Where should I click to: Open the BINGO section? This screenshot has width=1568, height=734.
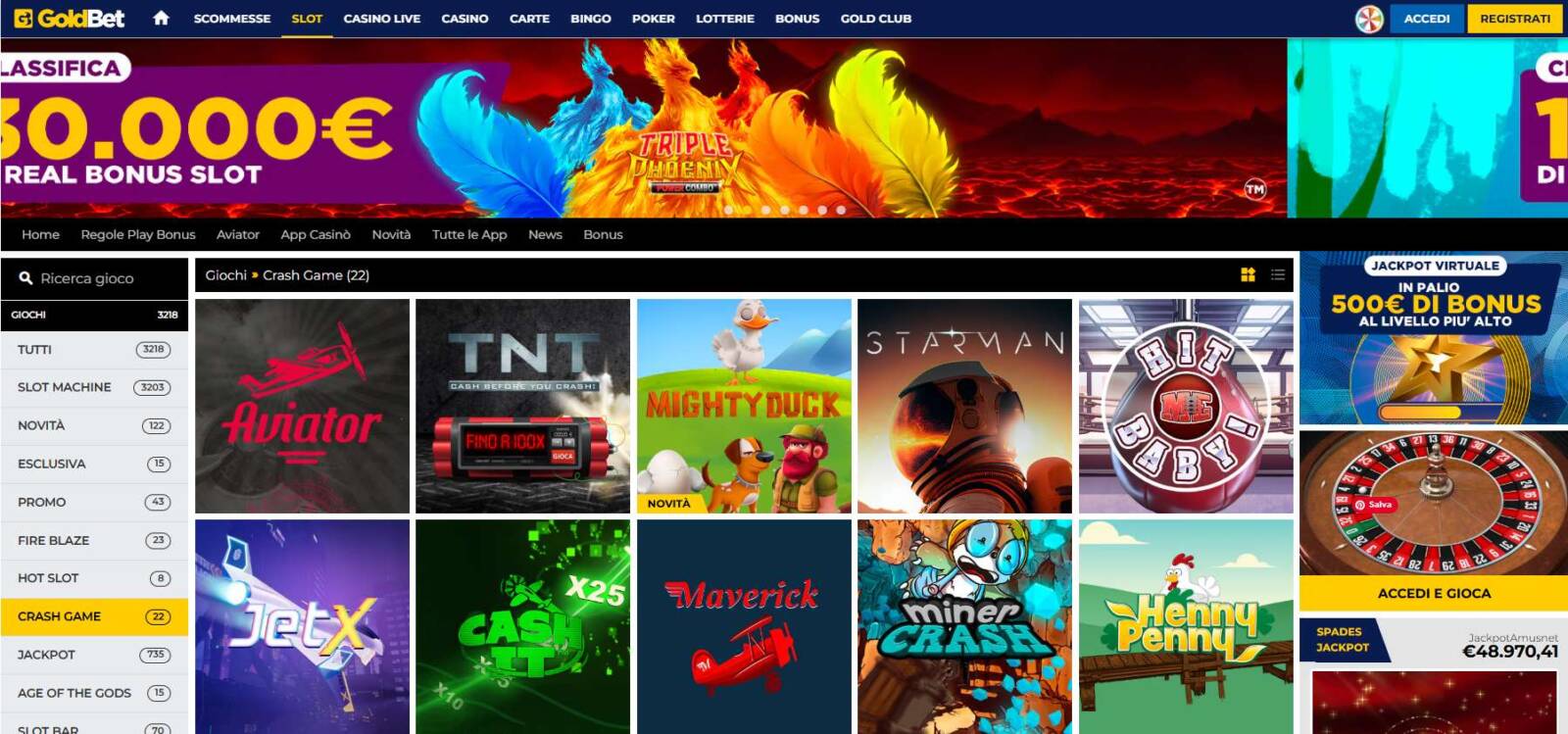pos(591,19)
